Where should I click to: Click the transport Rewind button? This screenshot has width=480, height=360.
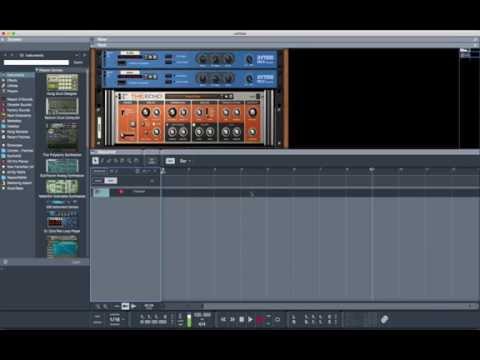point(223,320)
